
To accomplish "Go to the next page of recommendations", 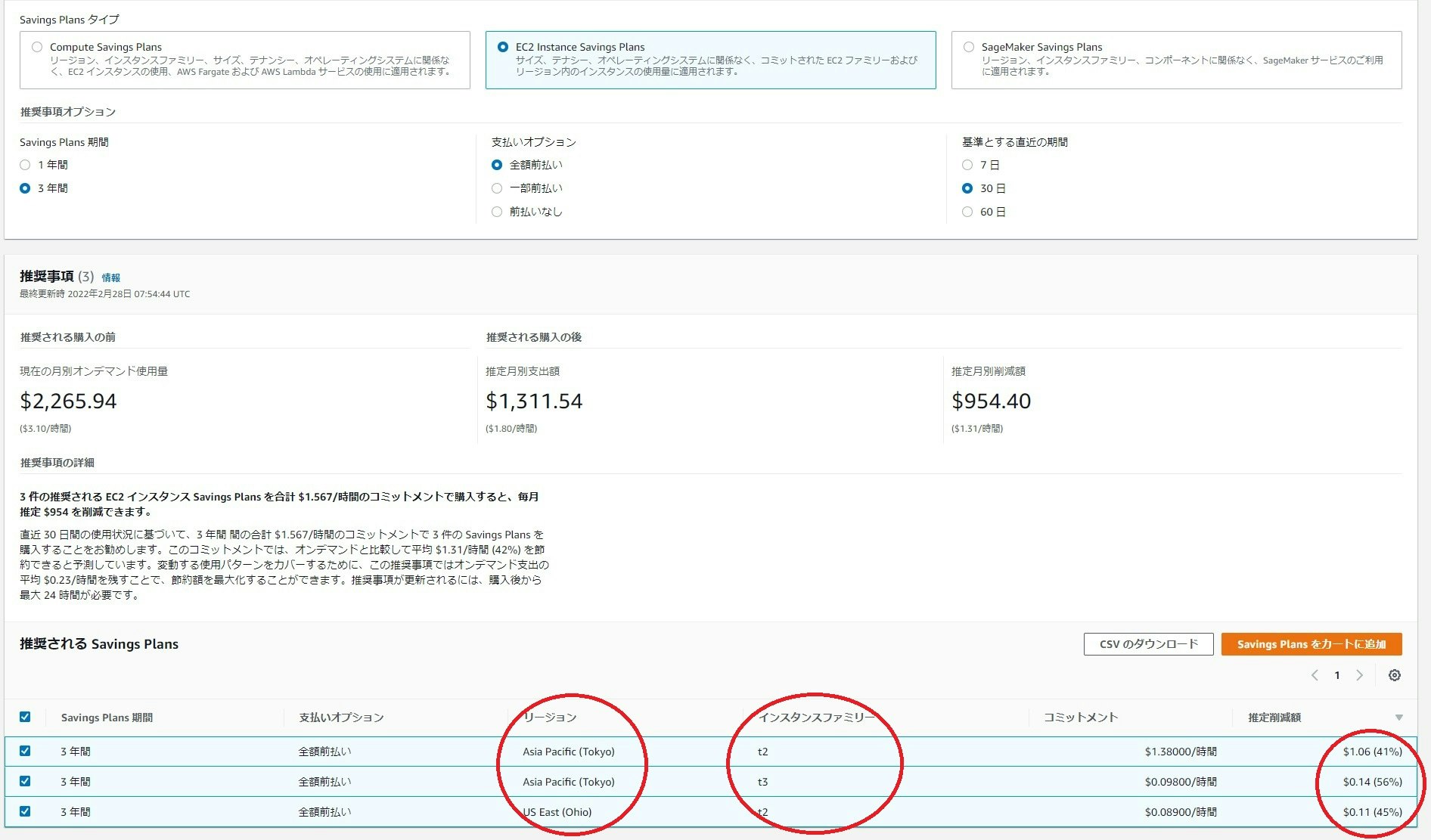I will tap(1359, 675).
